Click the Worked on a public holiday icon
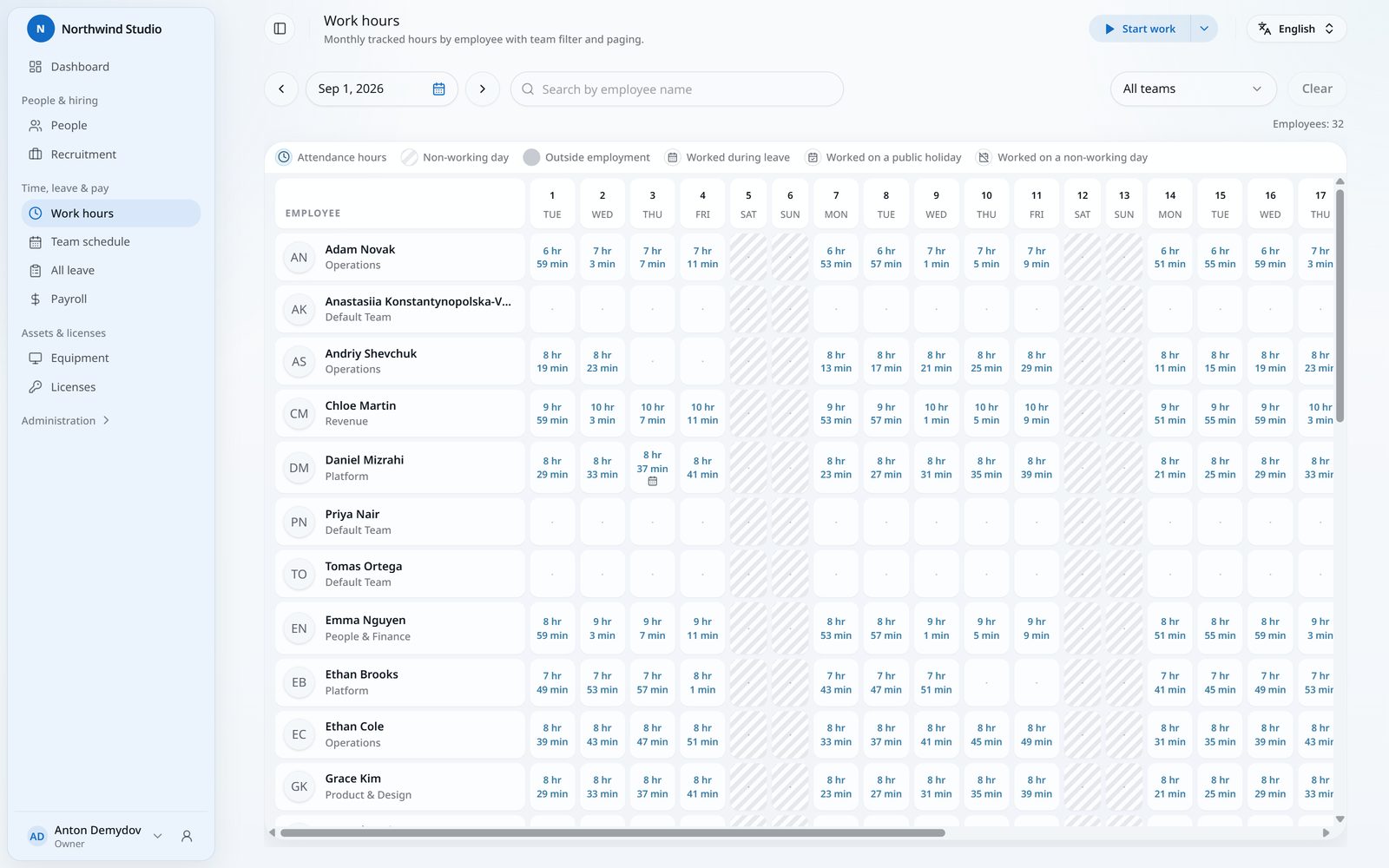Viewport: 1389px width, 868px height. coord(813,157)
